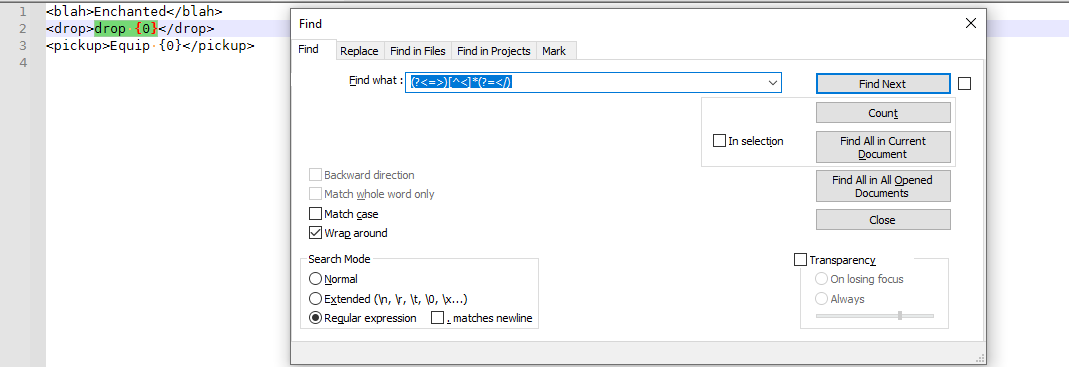1069x367 pixels.
Task: Click line number 4 in the editor margin
Action: pyautogui.click(x=23, y=63)
